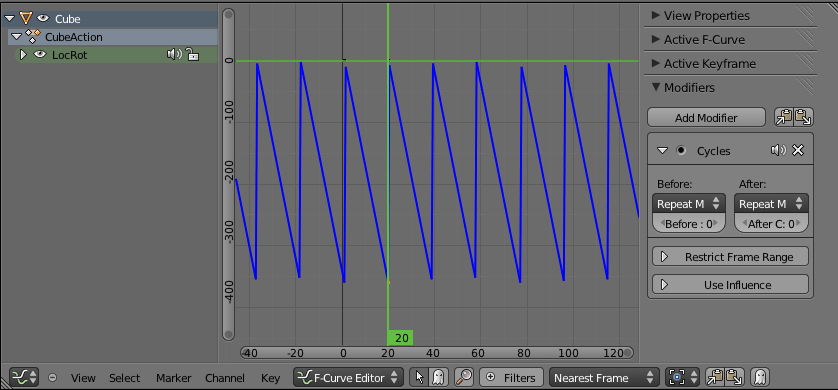Toggle visibility eye of LocRot group
The width and height of the screenshot is (838, 390).
[40, 54]
